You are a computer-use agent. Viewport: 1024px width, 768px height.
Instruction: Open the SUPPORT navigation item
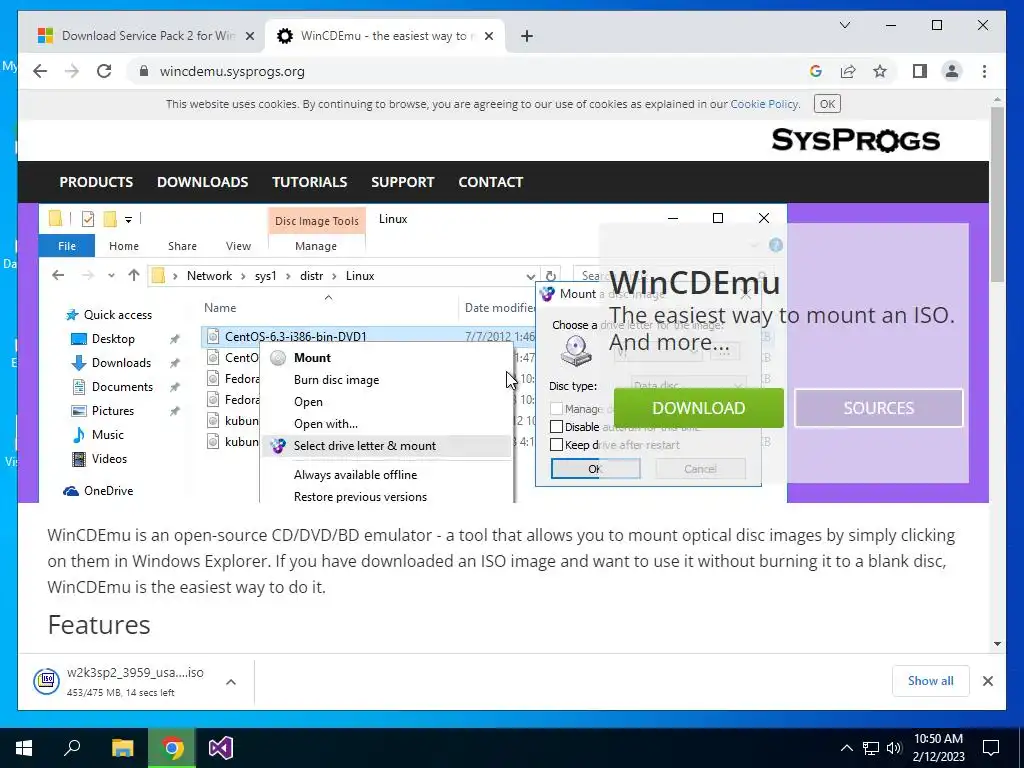403,182
